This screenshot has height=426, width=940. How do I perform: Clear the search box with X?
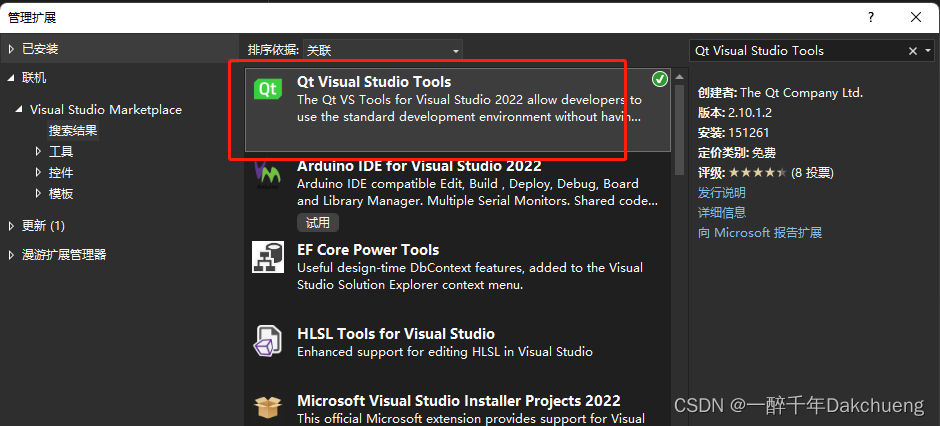point(912,52)
